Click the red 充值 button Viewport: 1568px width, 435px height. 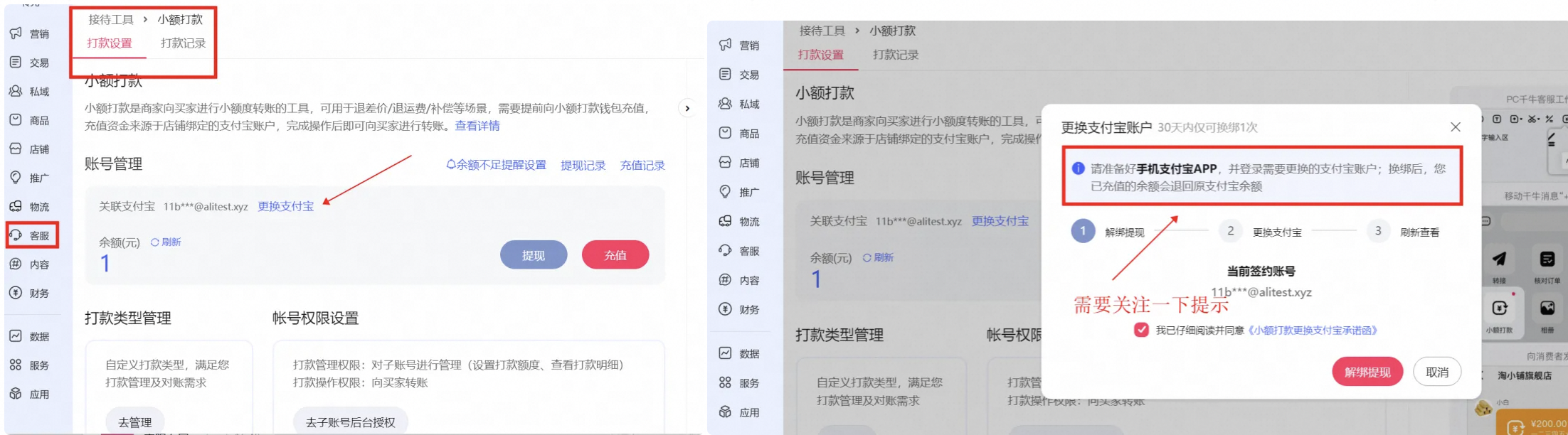tap(615, 254)
